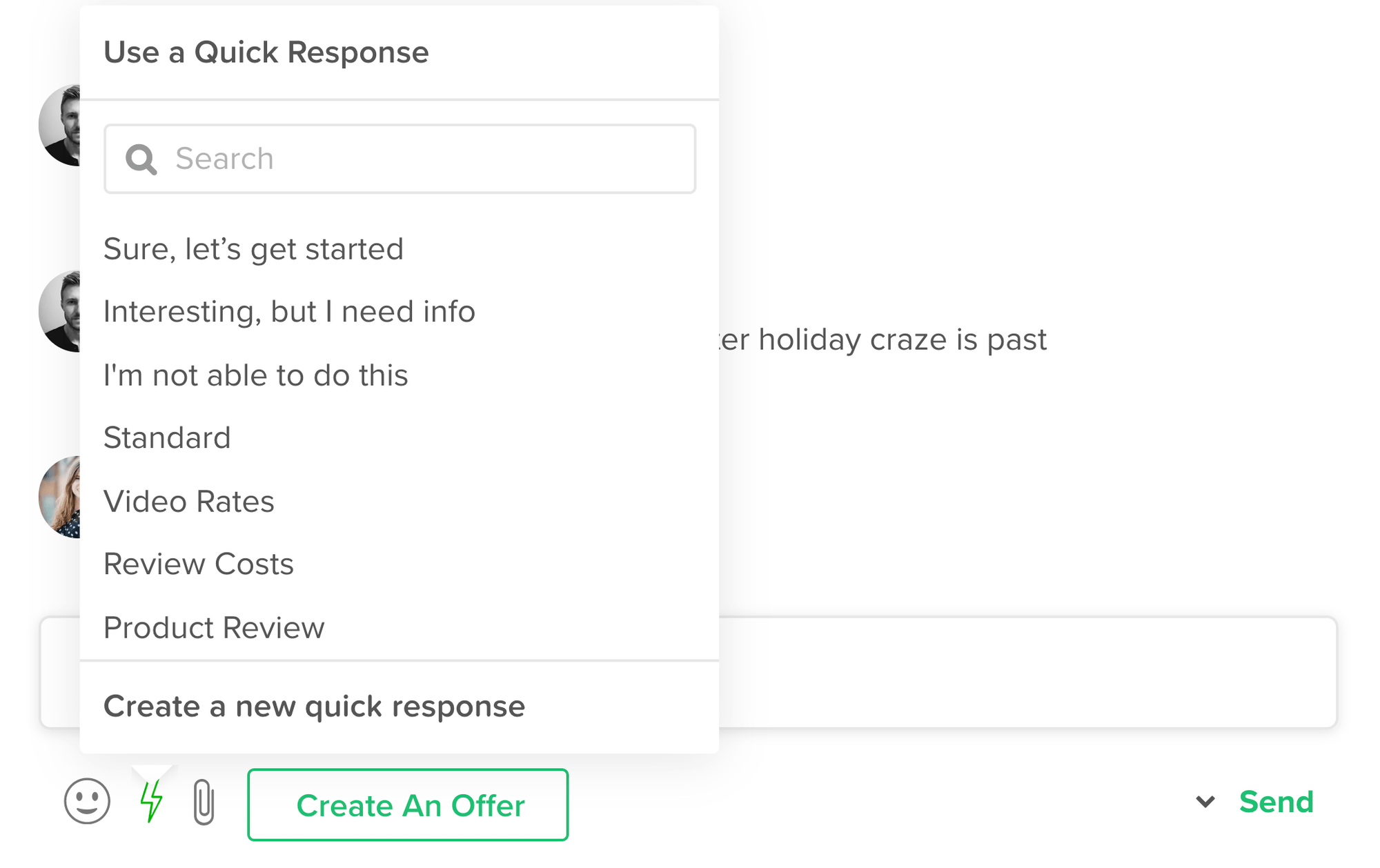Select the Review Costs quick response
Image resolution: width=1380 pixels, height=868 pixels.
(198, 564)
